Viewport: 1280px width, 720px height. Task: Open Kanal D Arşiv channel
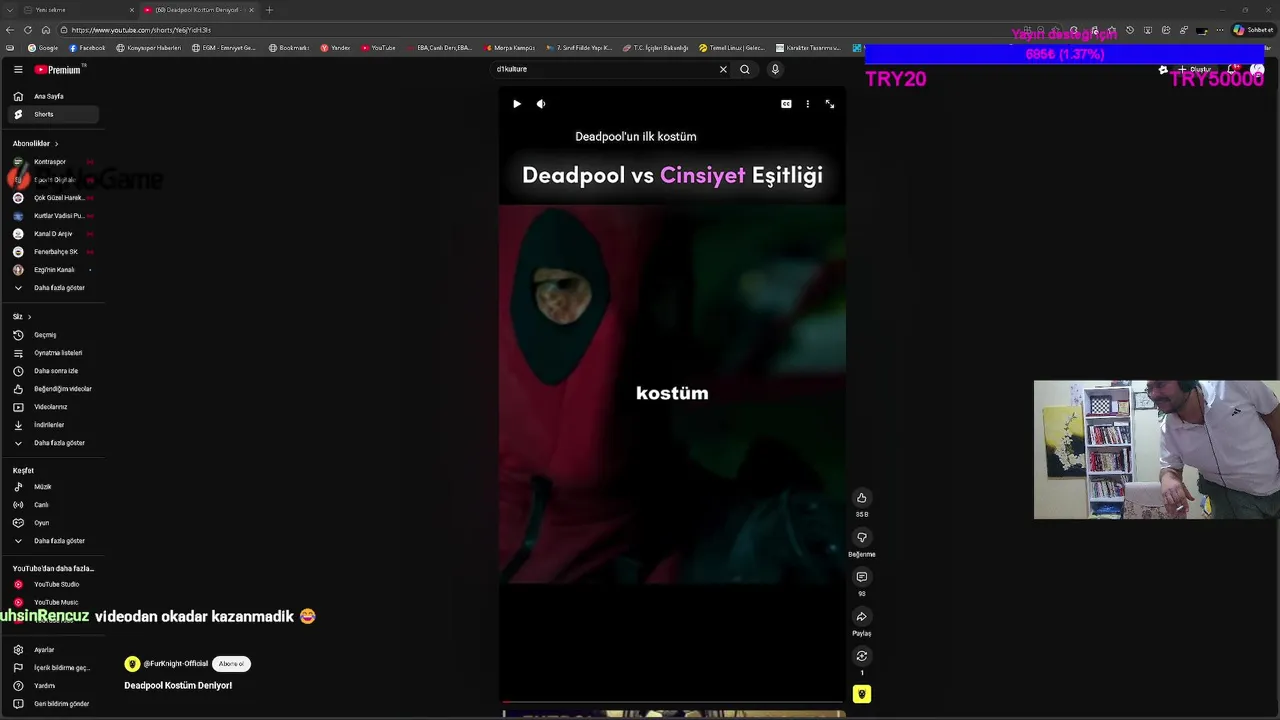click(x=52, y=234)
